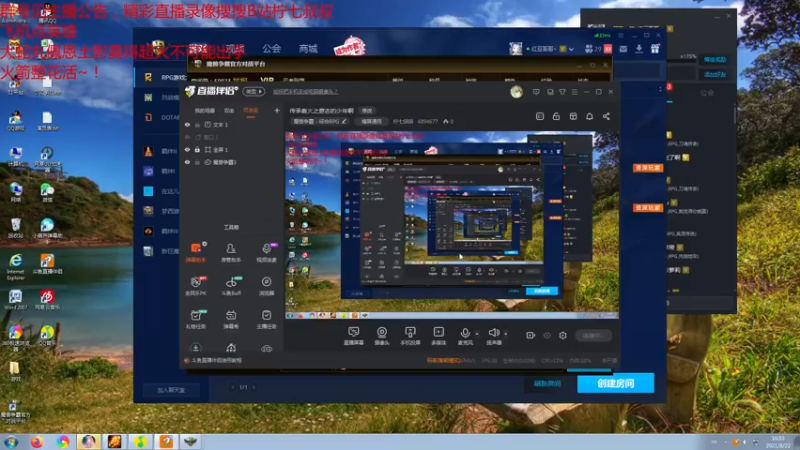Open the hamburger menu in the streaming title bar
This screenshot has height=450, width=800.
pyautogui.click(x=574, y=92)
